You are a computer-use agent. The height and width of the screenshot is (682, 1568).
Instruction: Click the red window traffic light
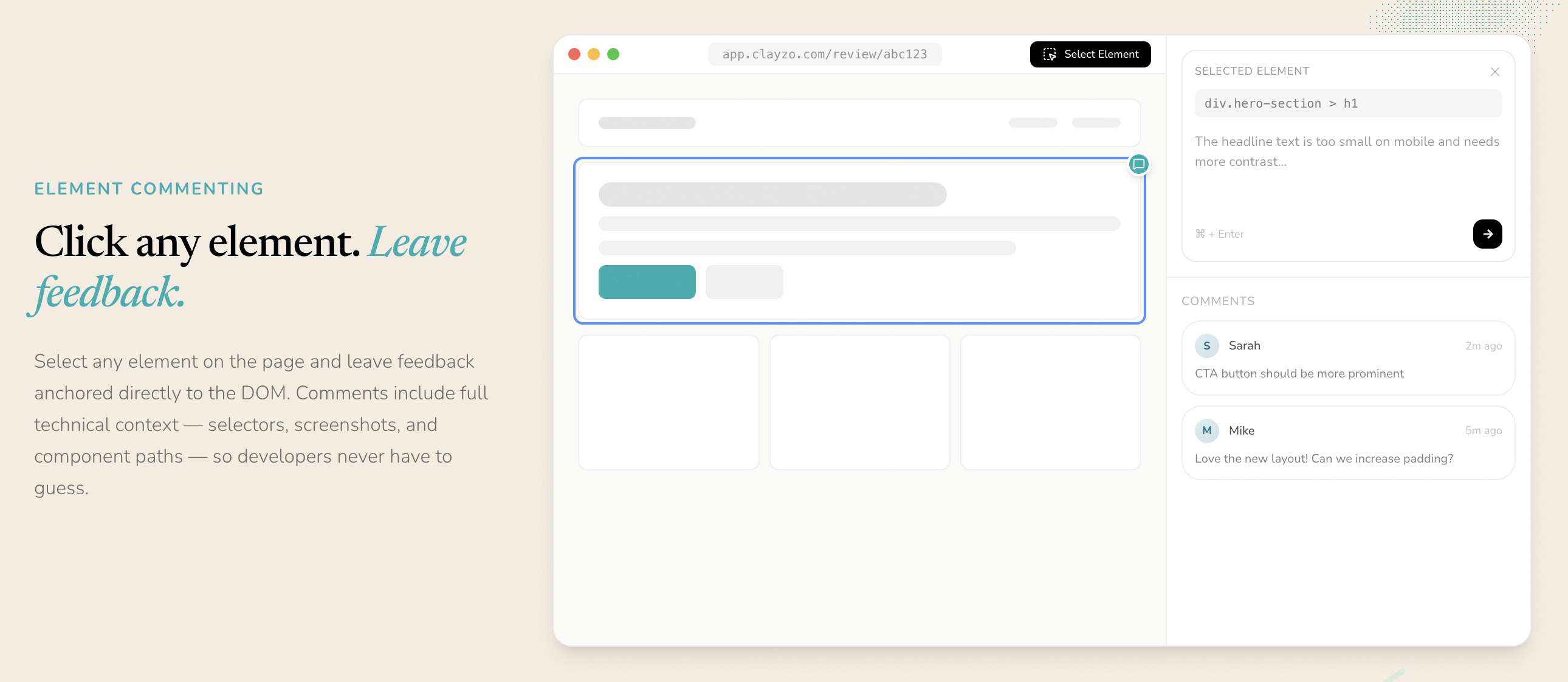pos(574,54)
